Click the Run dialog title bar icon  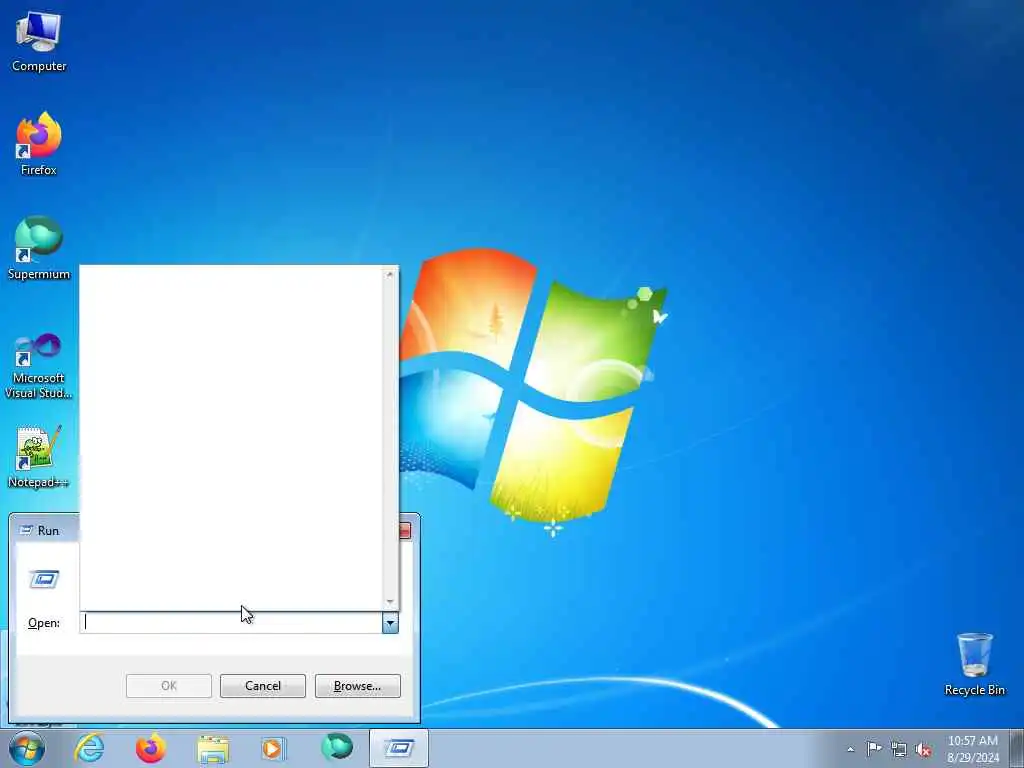[26, 530]
